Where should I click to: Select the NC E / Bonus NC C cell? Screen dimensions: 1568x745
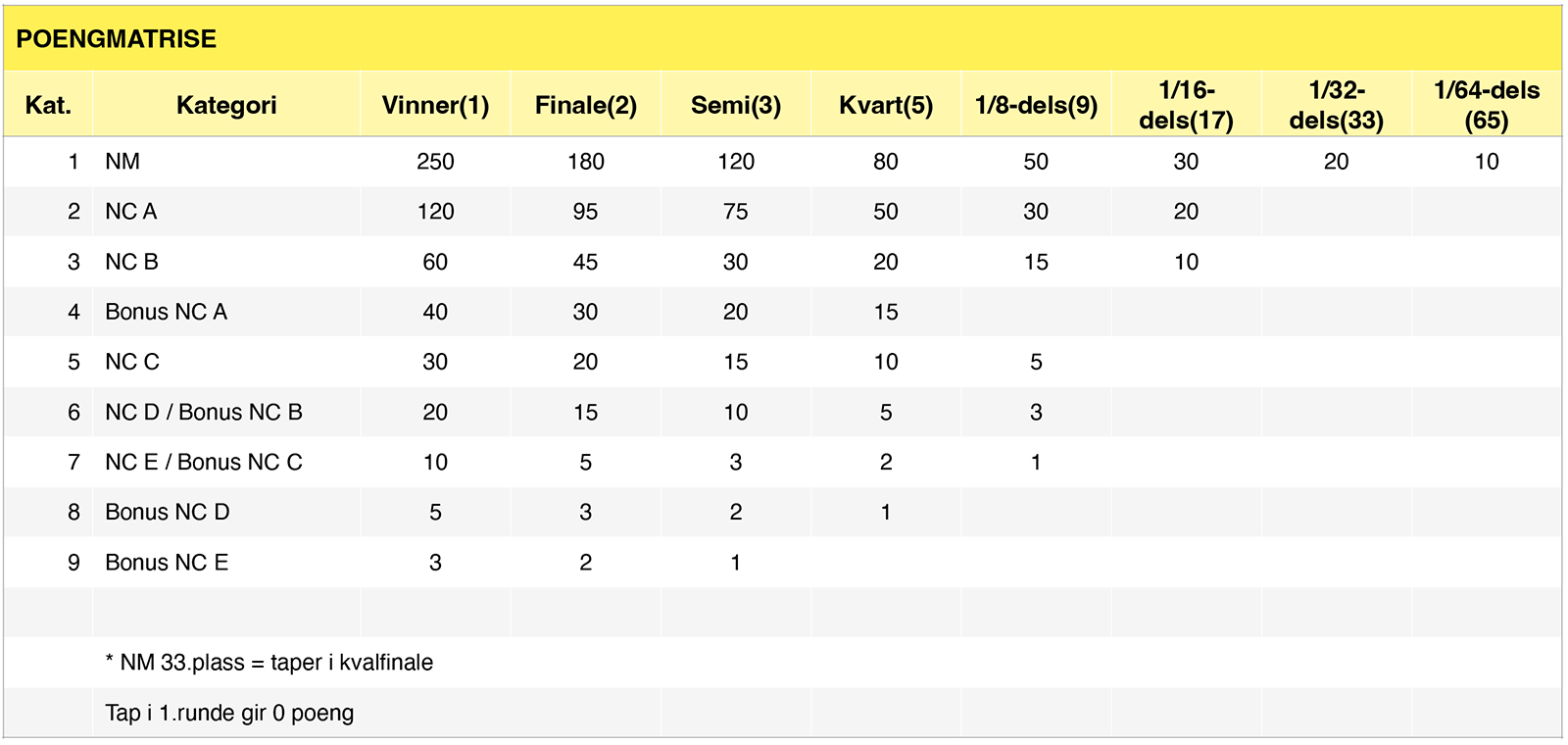[x=226, y=462]
